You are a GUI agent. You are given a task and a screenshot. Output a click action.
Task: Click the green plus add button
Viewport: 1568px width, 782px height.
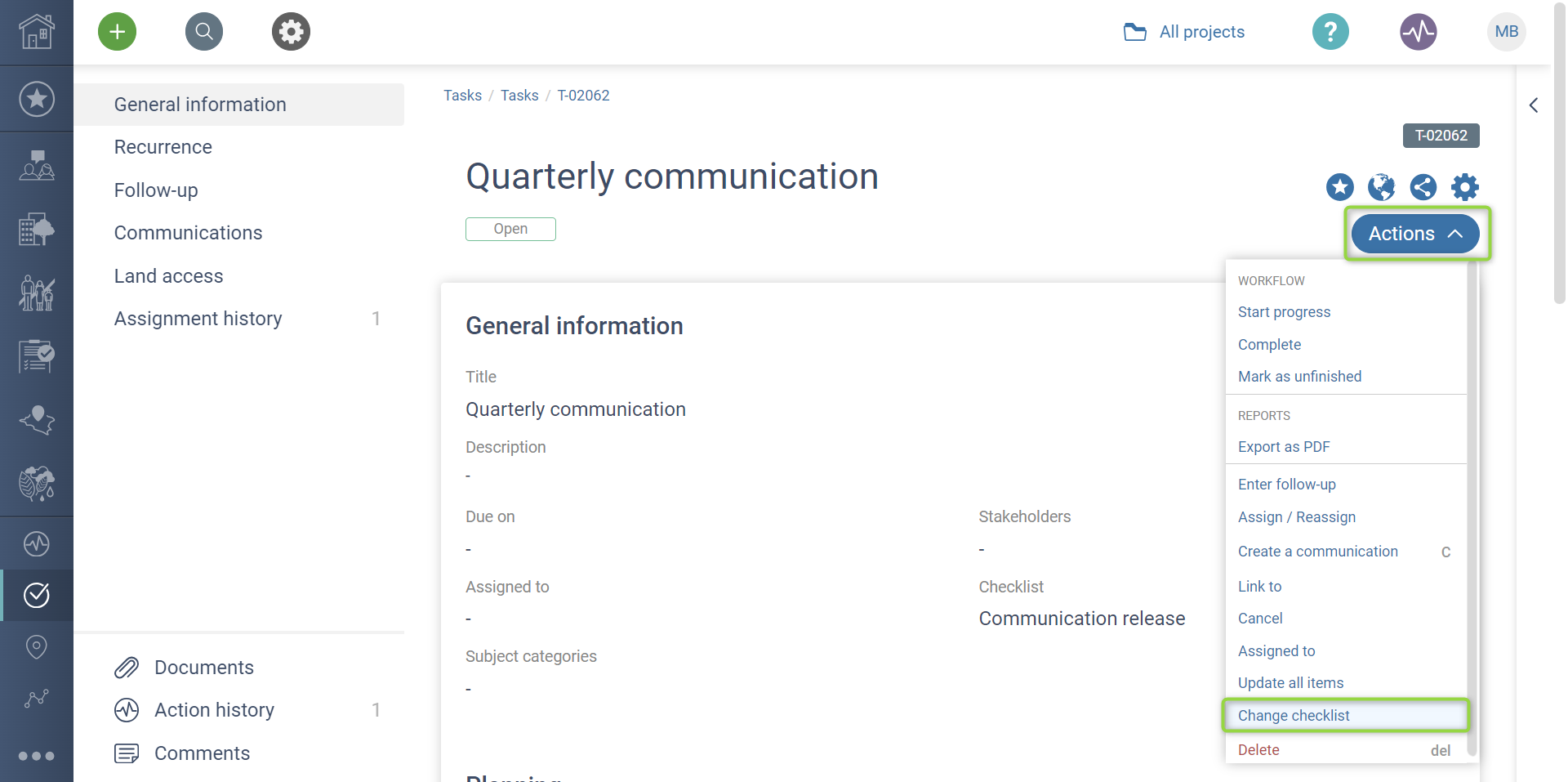[x=117, y=32]
